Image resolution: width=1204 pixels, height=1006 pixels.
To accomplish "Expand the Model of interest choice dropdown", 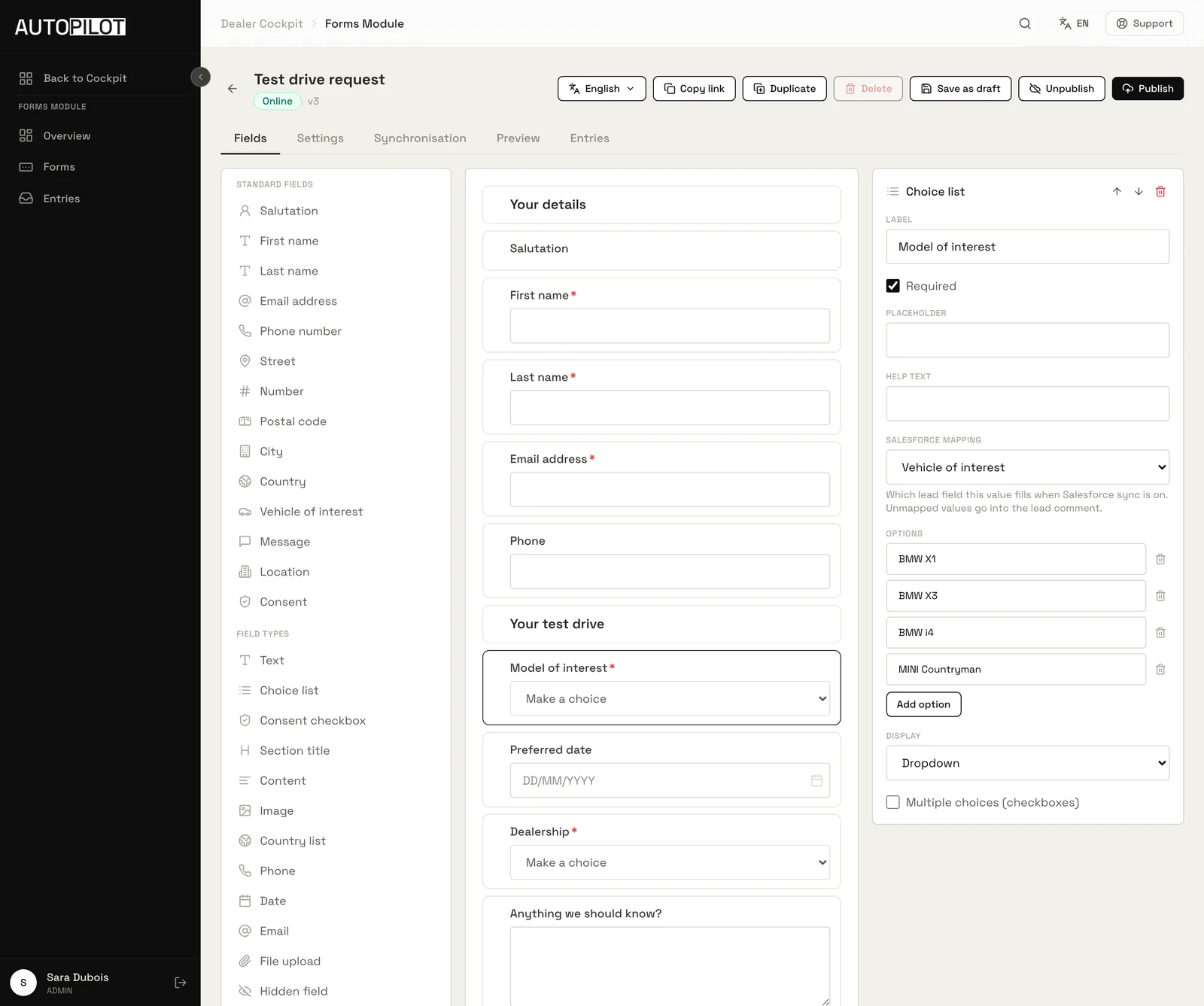I will coord(670,699).
